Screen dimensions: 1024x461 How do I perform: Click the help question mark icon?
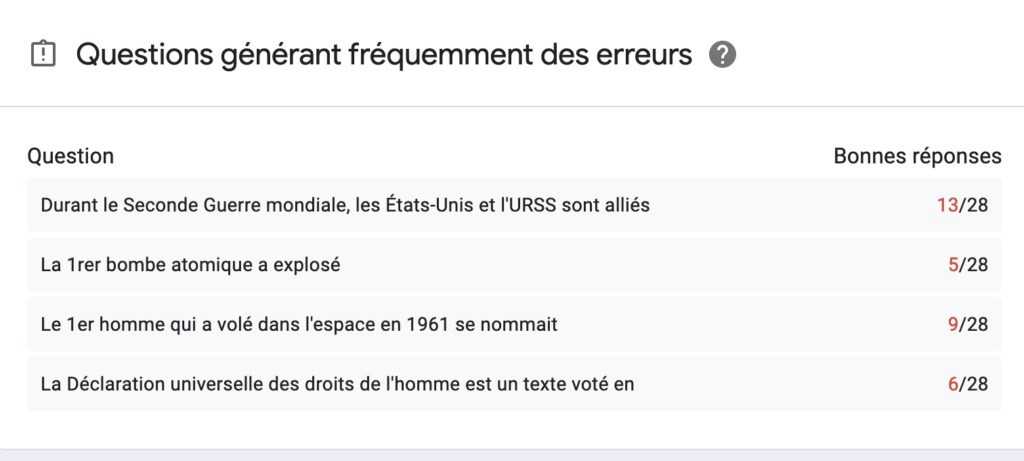[x=722, y=54]
